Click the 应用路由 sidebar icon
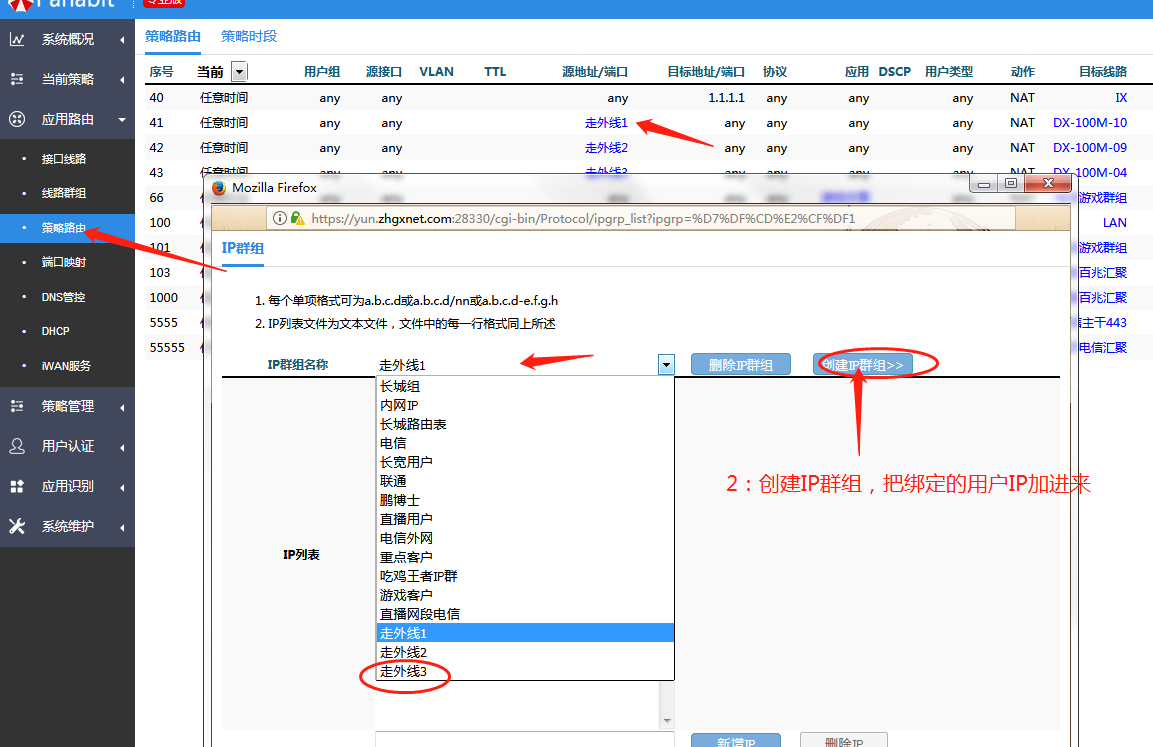This screenshot has width=1153, height=747. pos(17,119)
